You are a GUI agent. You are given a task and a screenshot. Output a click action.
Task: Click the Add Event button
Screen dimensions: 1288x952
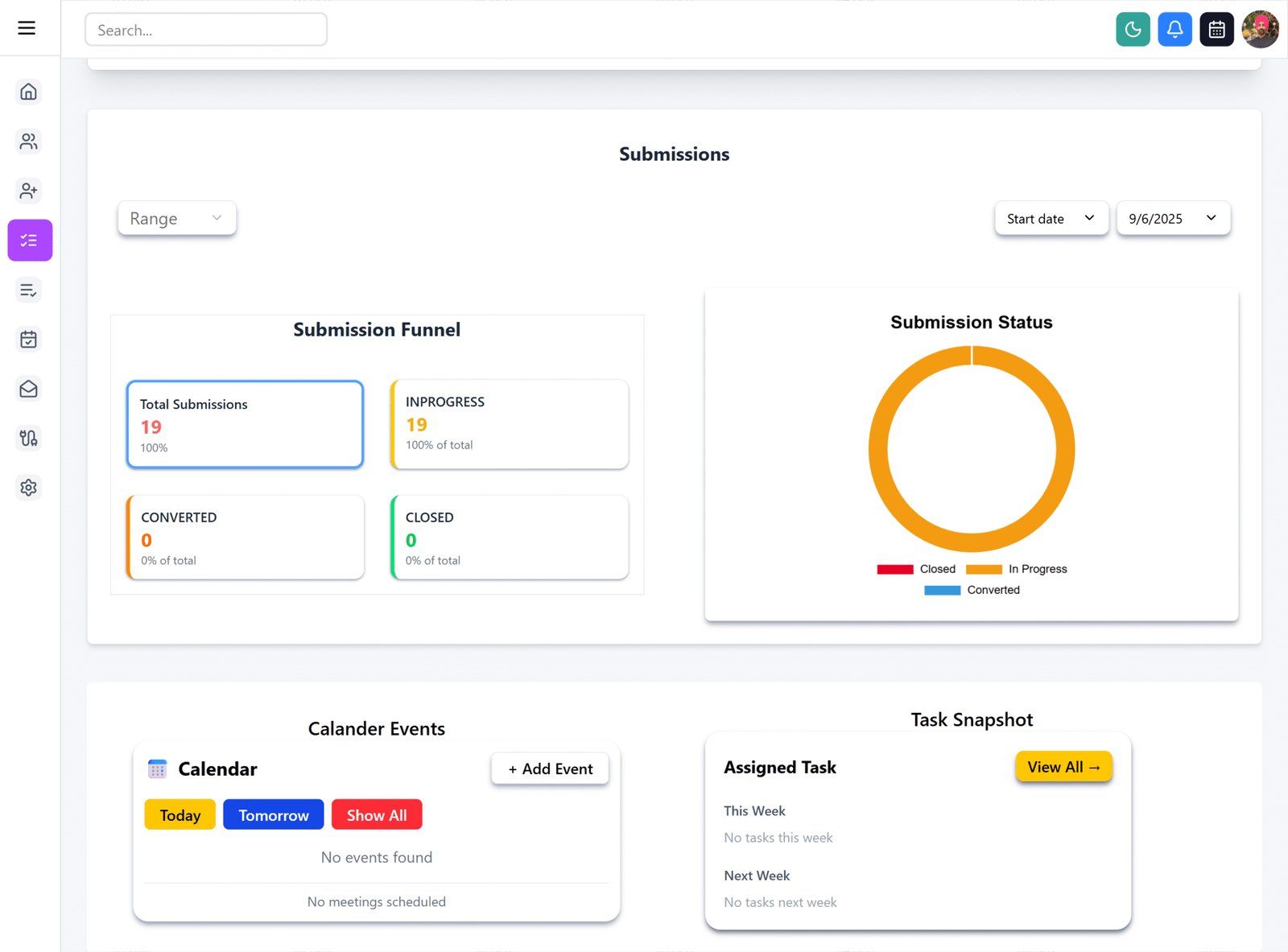(550, 769)
